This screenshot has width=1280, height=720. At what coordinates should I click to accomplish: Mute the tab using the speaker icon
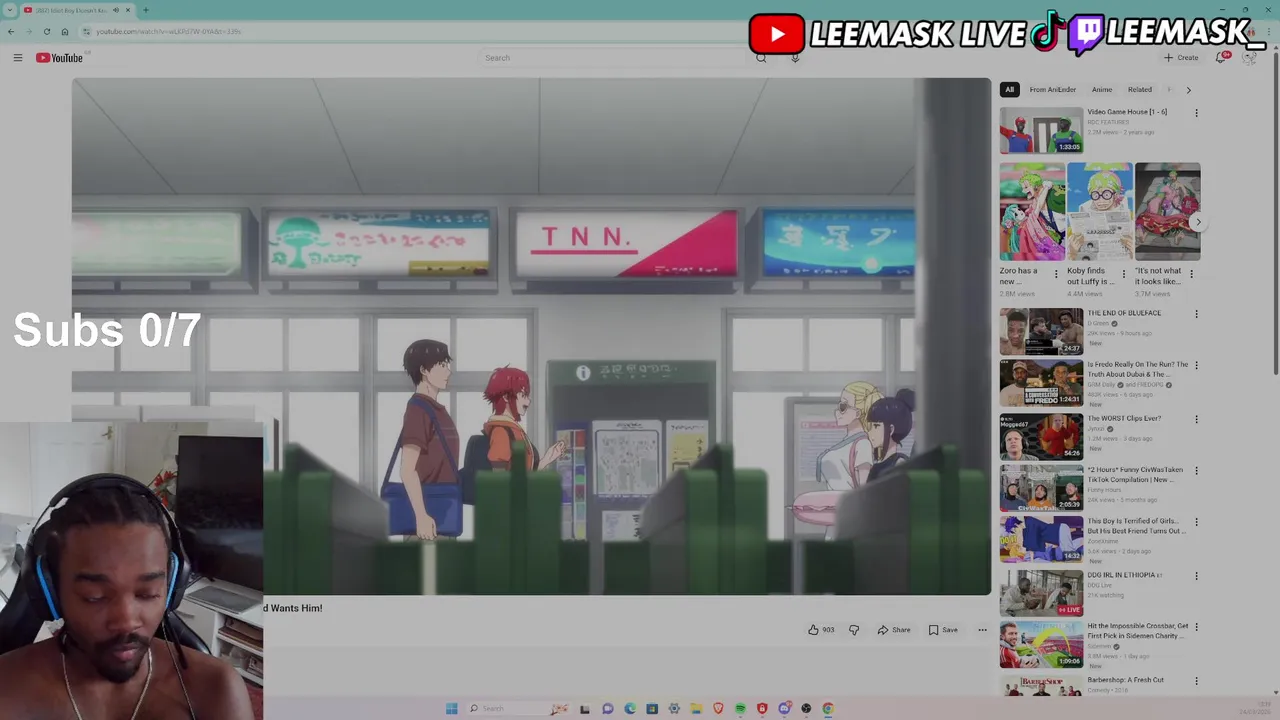(116, 10)
